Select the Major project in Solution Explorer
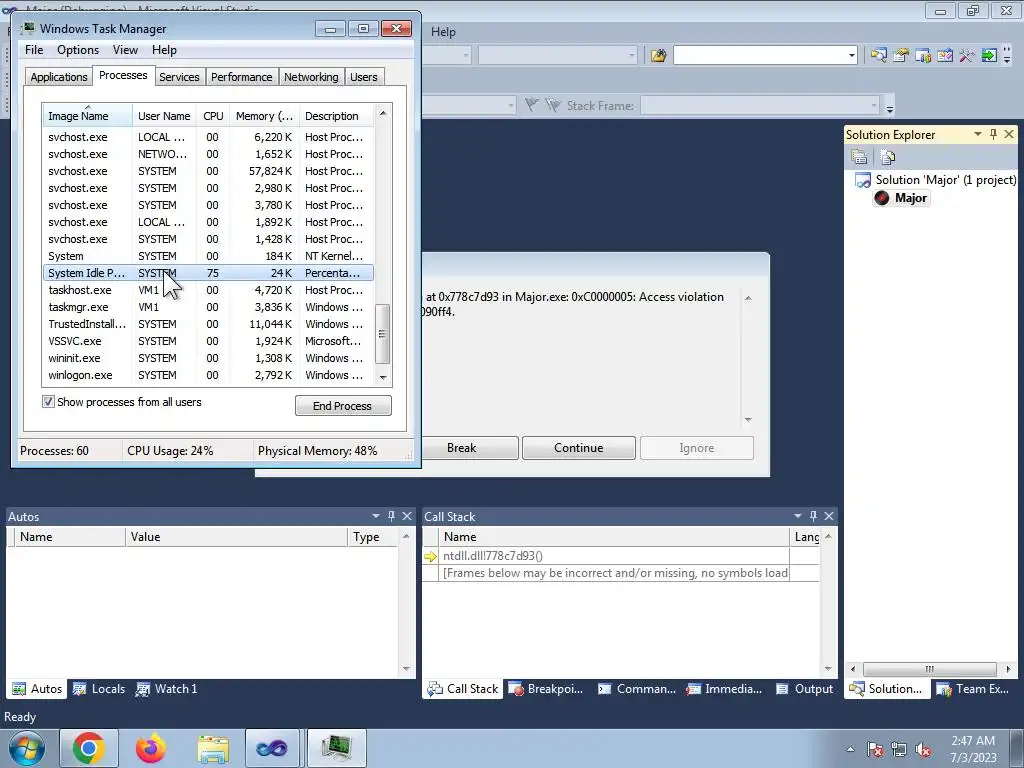Viewport: 1024px width, 768px height. 901,198
